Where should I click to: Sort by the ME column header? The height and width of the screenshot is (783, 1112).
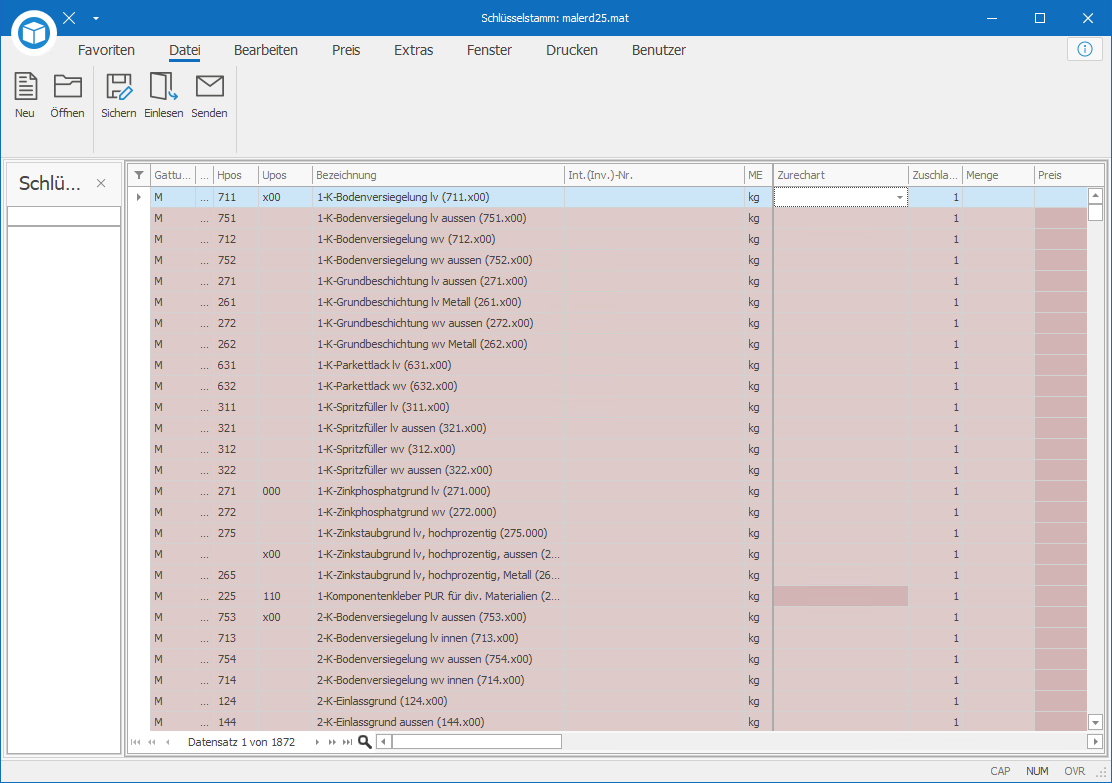(757, 175)
